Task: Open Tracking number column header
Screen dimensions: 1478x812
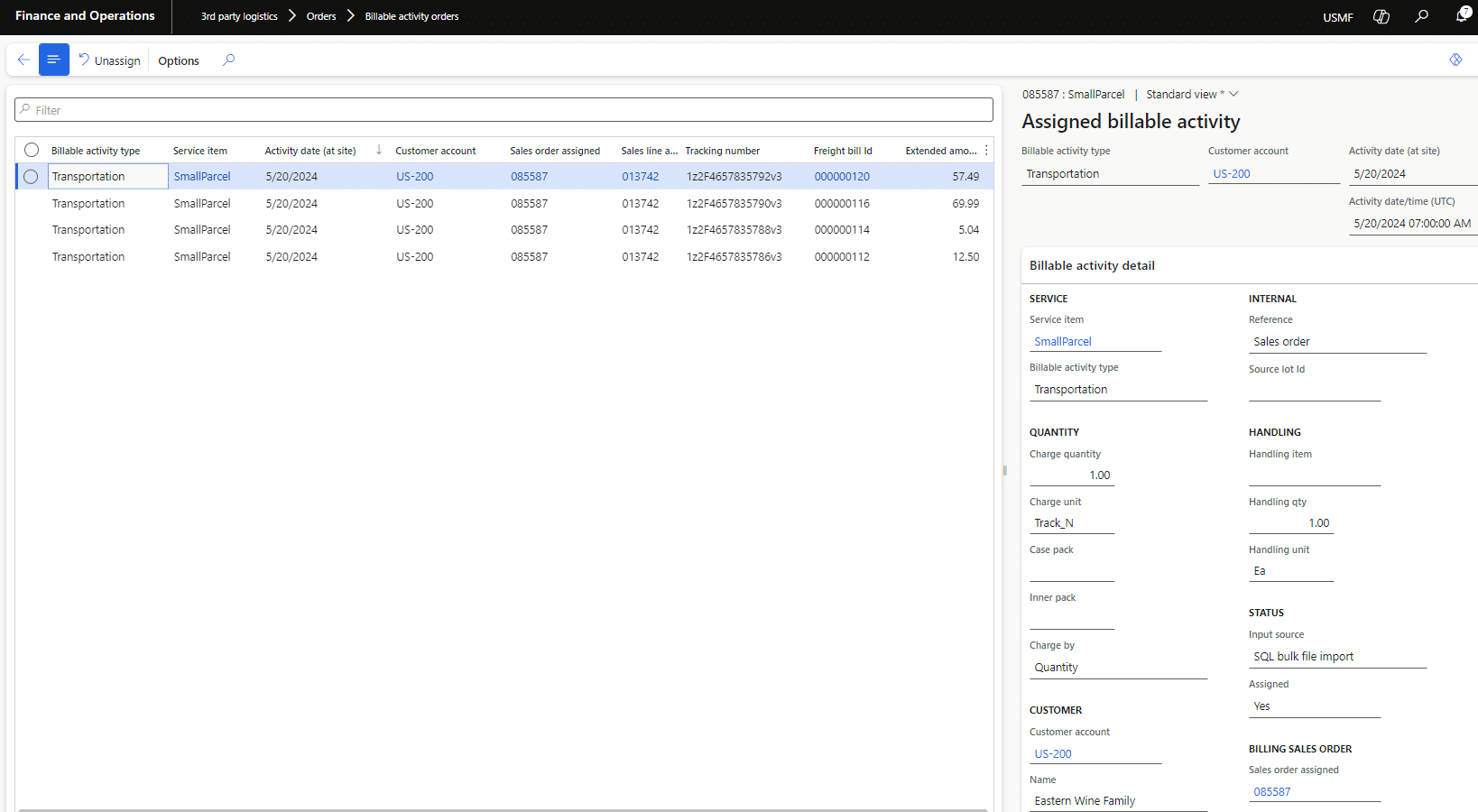Action: (722, 151)
